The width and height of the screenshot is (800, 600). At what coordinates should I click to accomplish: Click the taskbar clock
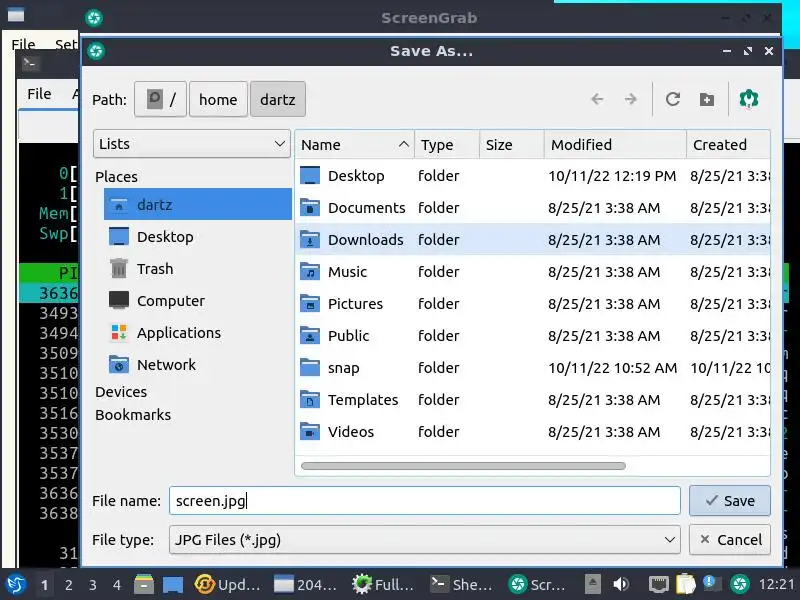777,585
